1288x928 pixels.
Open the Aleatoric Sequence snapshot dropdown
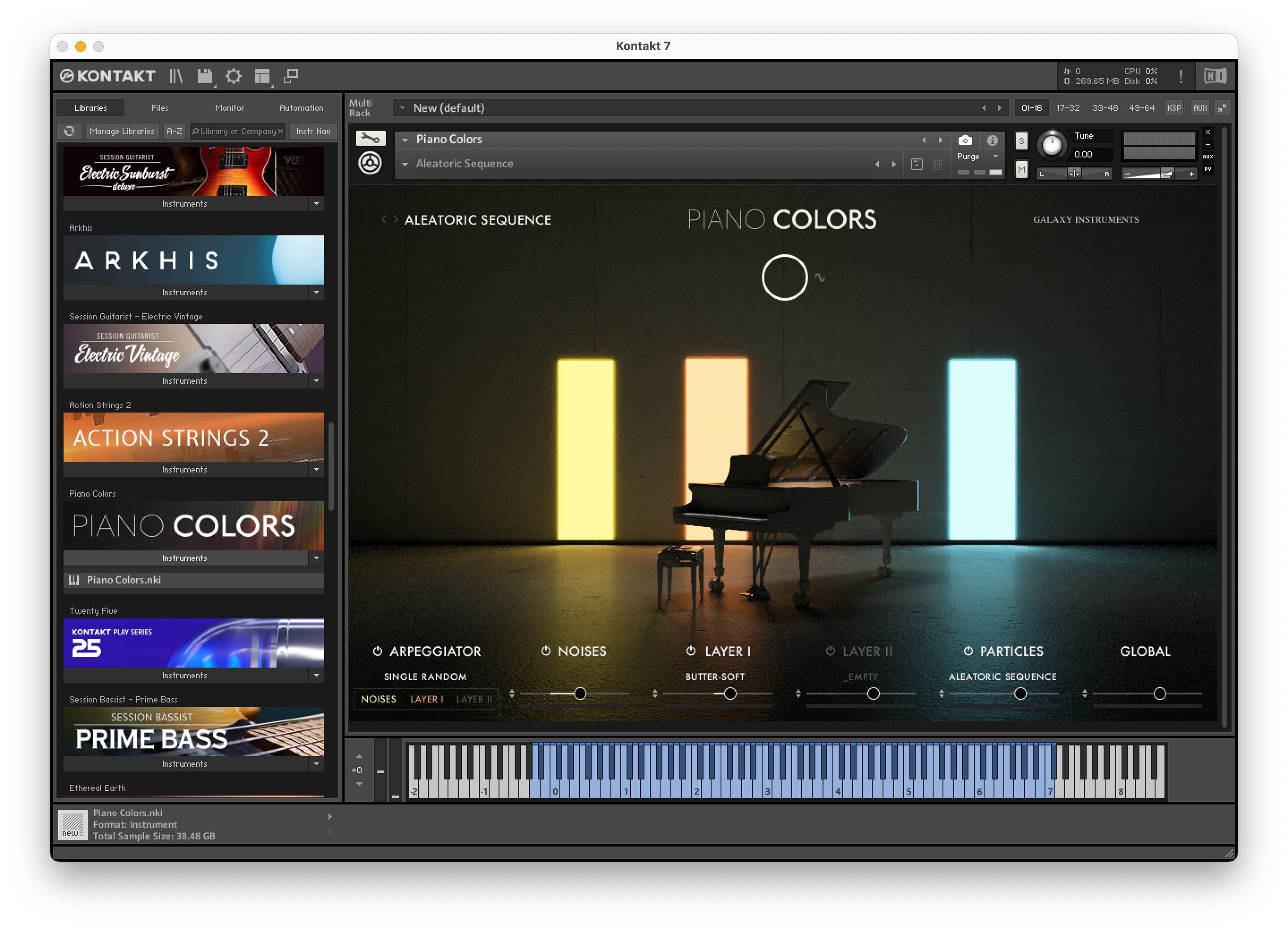[405, 164]
